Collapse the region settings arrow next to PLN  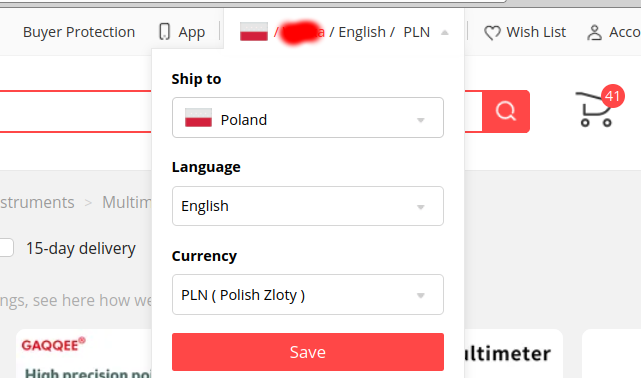tap(445, 32)
